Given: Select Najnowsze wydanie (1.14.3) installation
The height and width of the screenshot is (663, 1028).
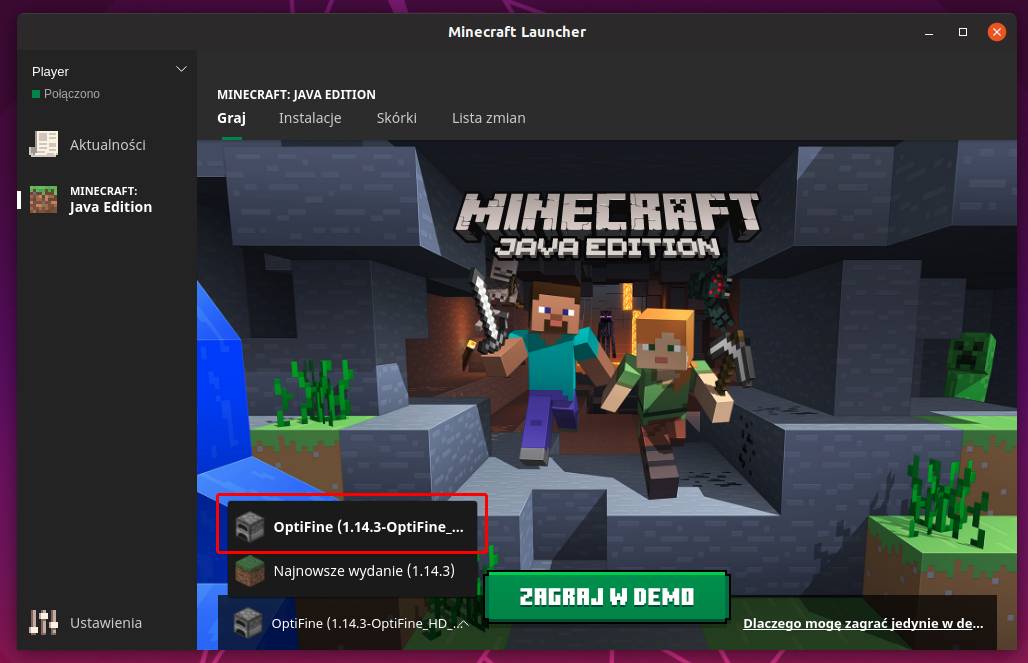Looking at the screenshot, I should 352,571.
